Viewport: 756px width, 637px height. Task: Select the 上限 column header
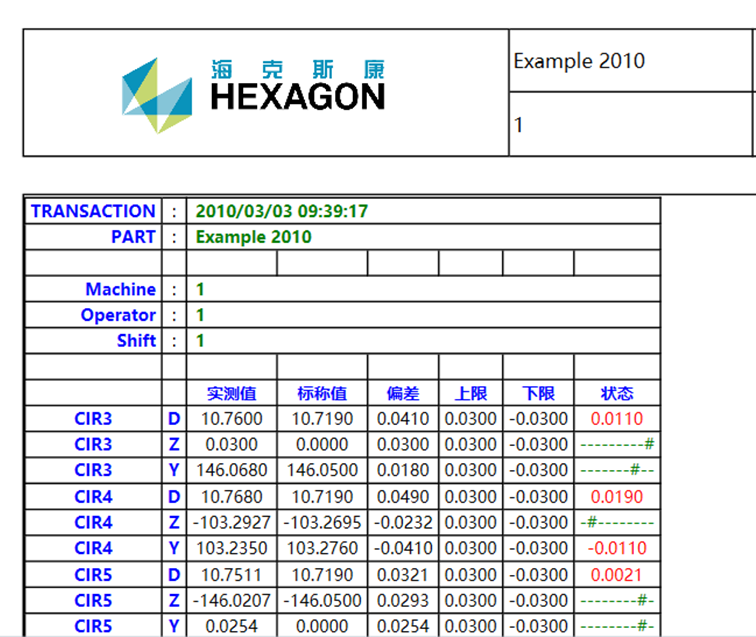coord(470,393)
